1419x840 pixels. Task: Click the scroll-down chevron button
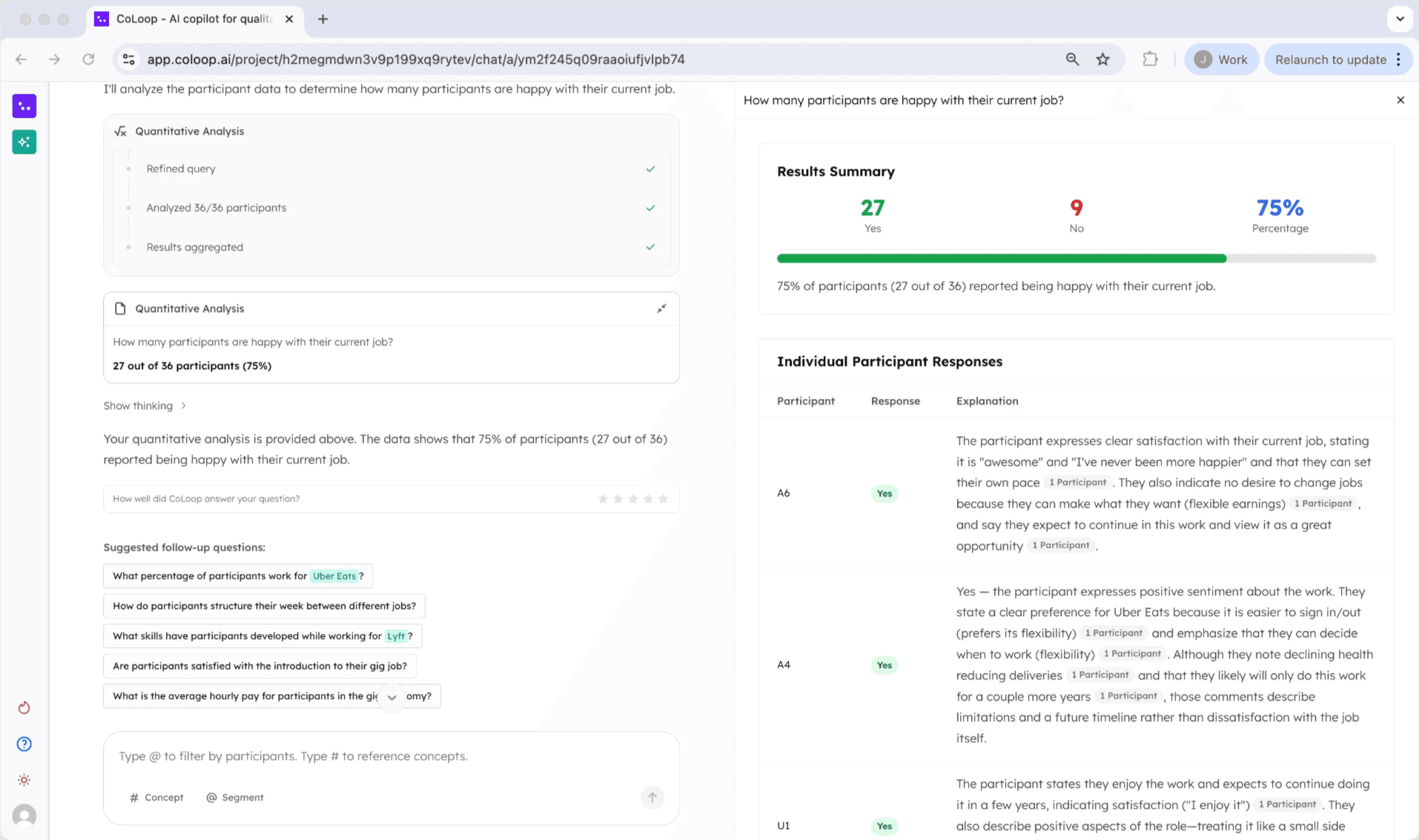[x=392, y=697]
